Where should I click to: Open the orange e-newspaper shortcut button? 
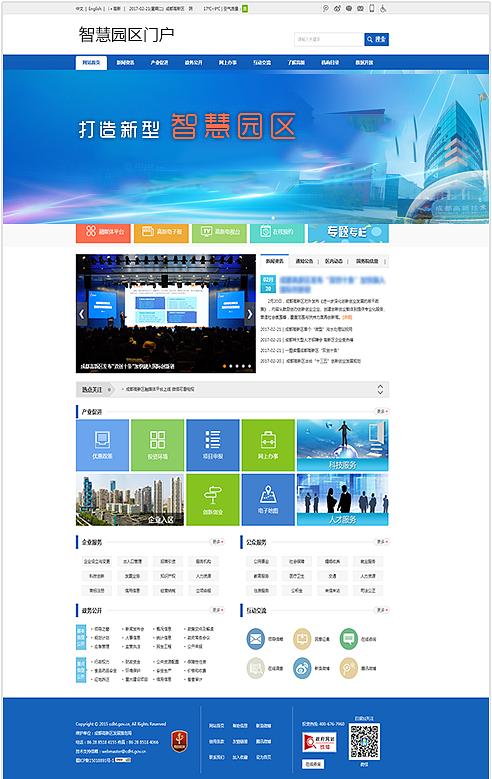pos(161,232)
